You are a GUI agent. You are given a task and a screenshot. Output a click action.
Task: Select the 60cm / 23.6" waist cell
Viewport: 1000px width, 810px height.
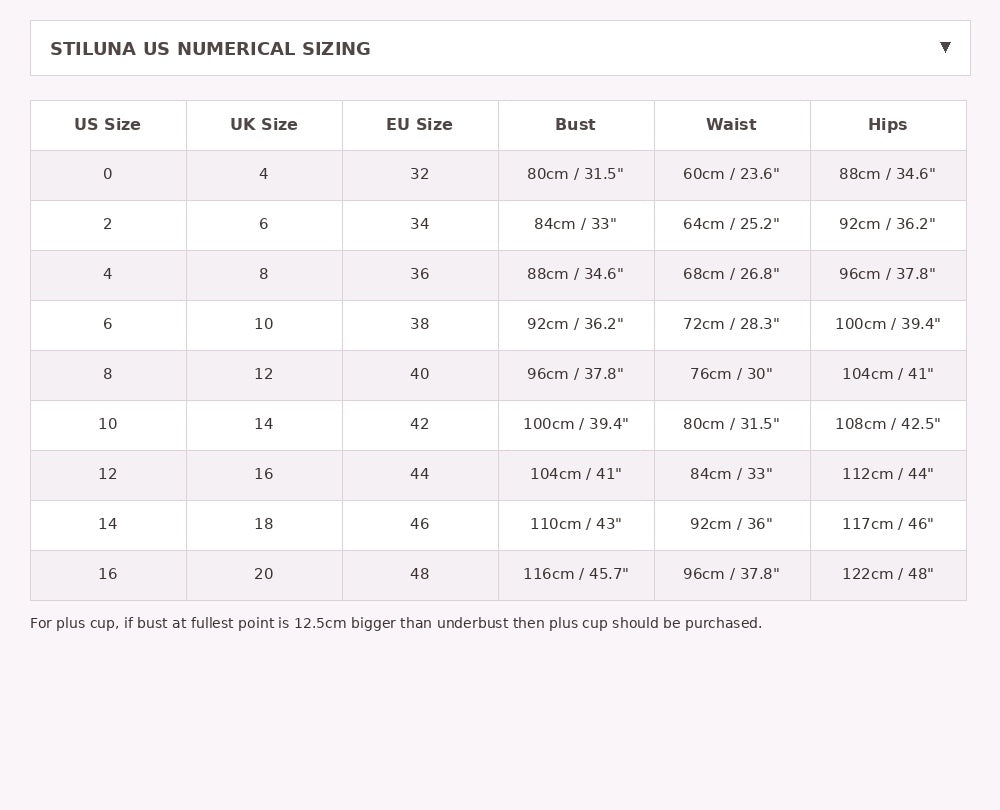[x=731, y=174]
